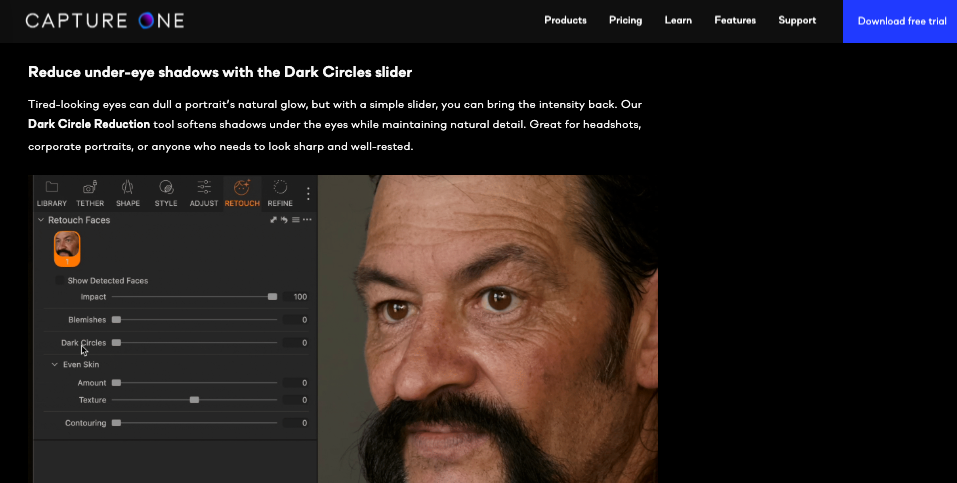The height and width of the screenshot is (483, 957).
Task: Click the Impact slider handle at 100
Action: coord(272,297)
